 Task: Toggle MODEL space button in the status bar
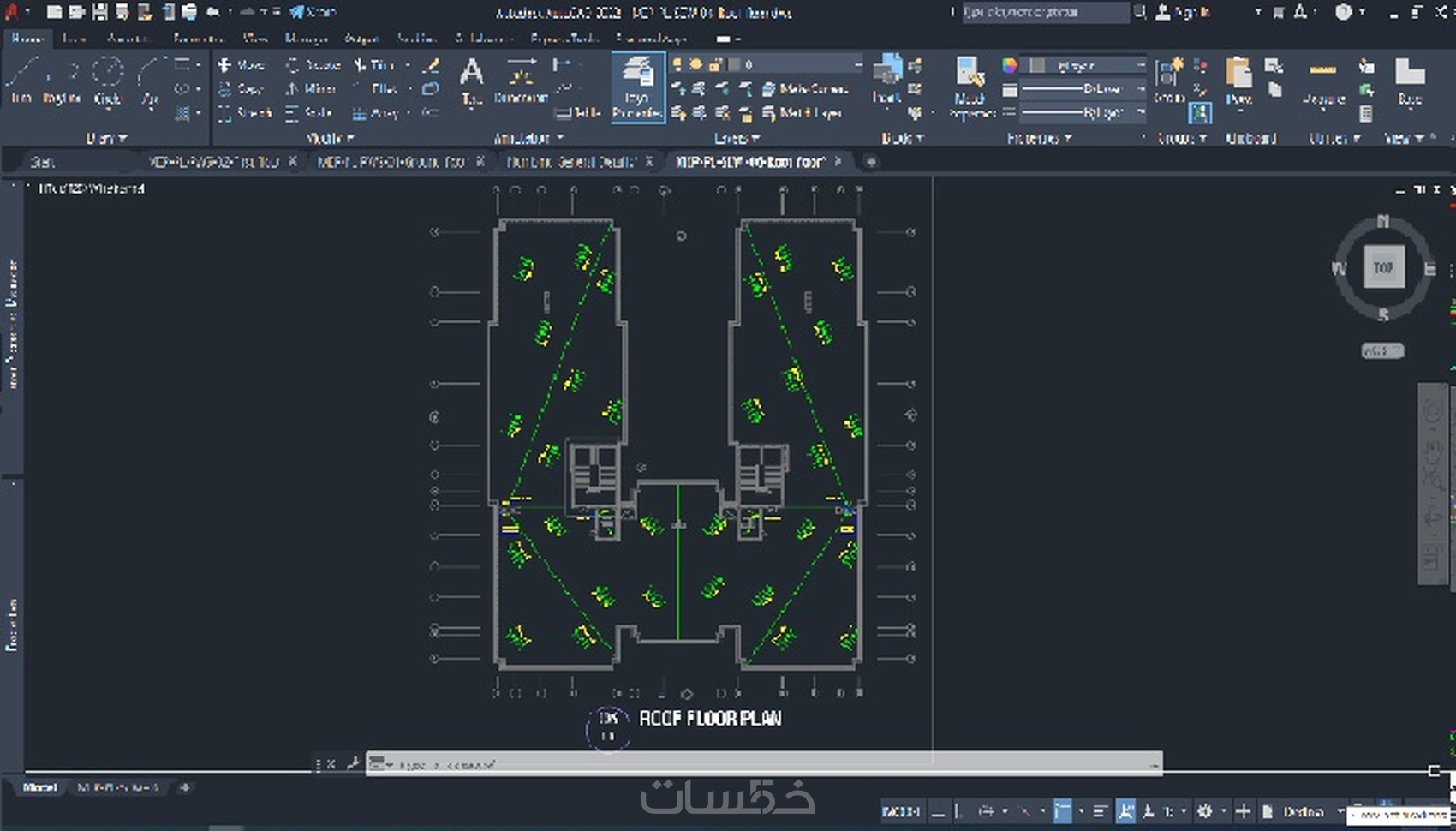pos(901,811)
